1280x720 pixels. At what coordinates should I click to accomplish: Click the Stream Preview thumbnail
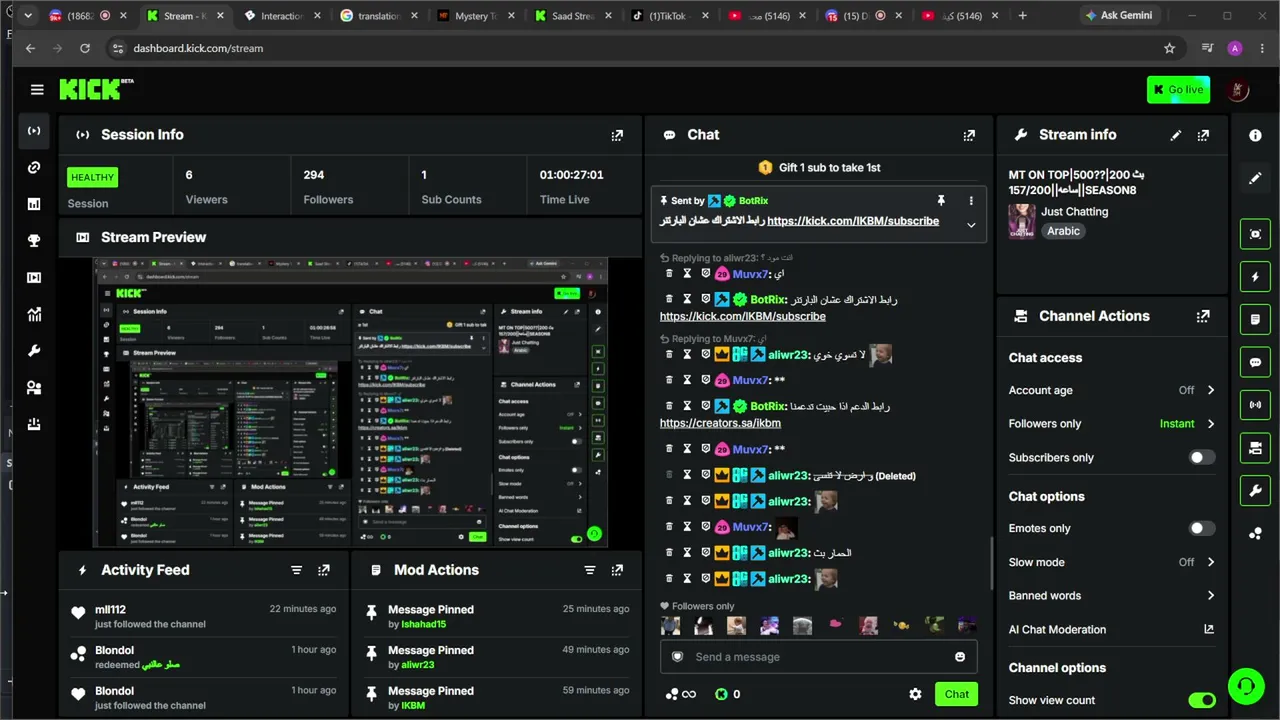(350, 403)
